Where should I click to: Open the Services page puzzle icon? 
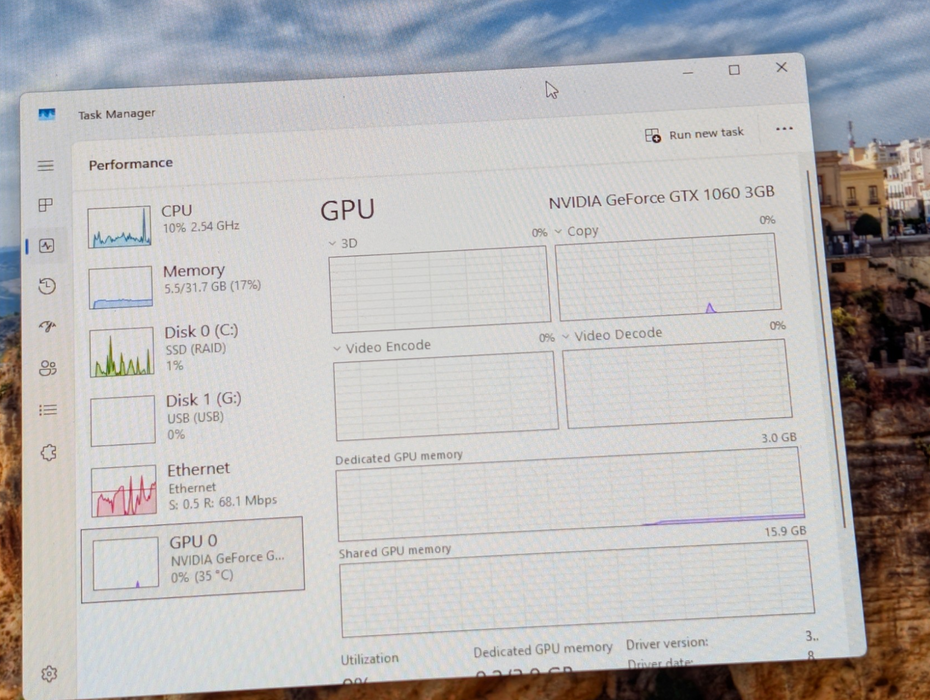[49, 453]
